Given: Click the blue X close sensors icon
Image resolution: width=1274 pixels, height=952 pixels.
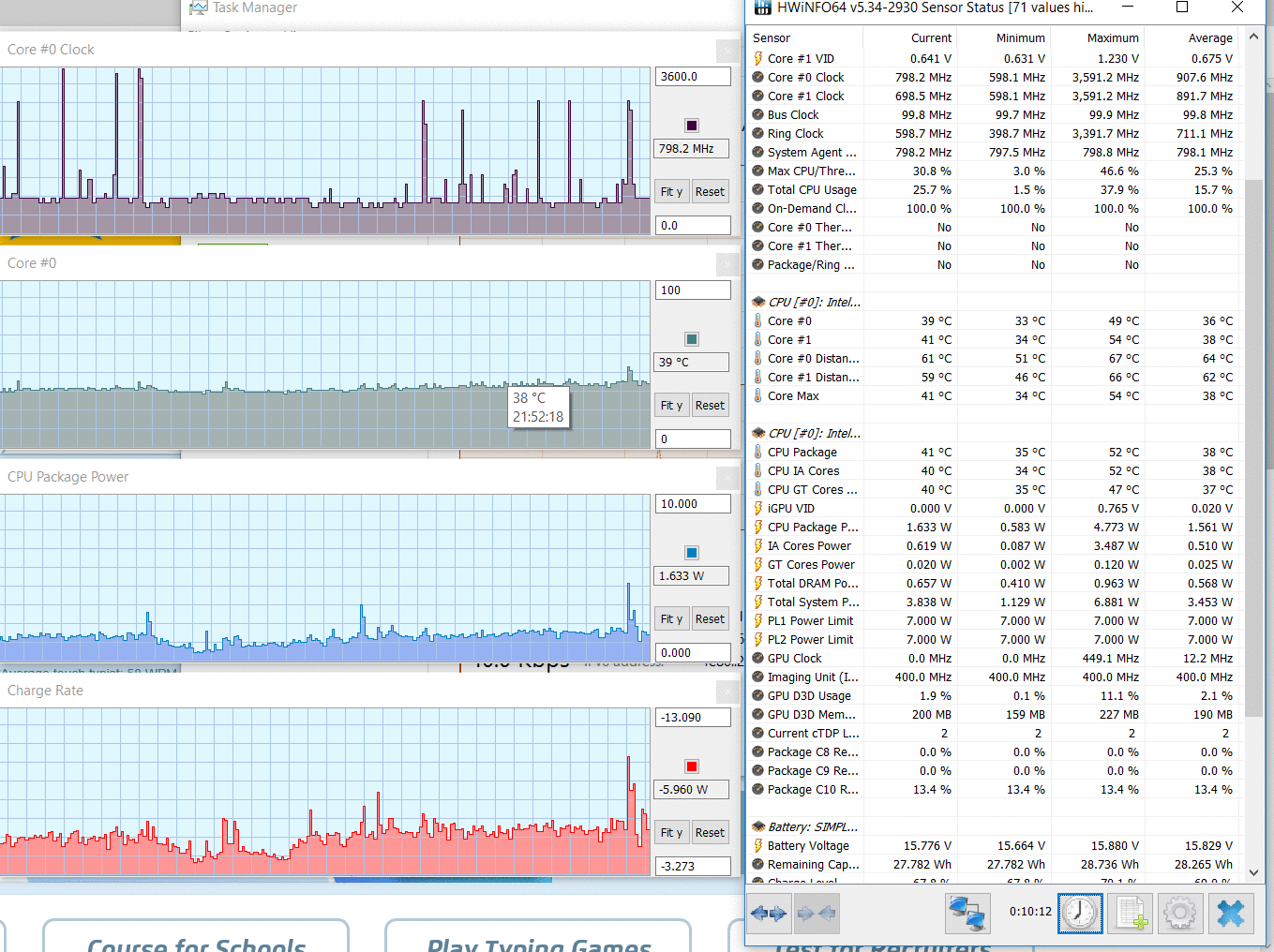Looking at the screenshot, I should point(1231,913).
